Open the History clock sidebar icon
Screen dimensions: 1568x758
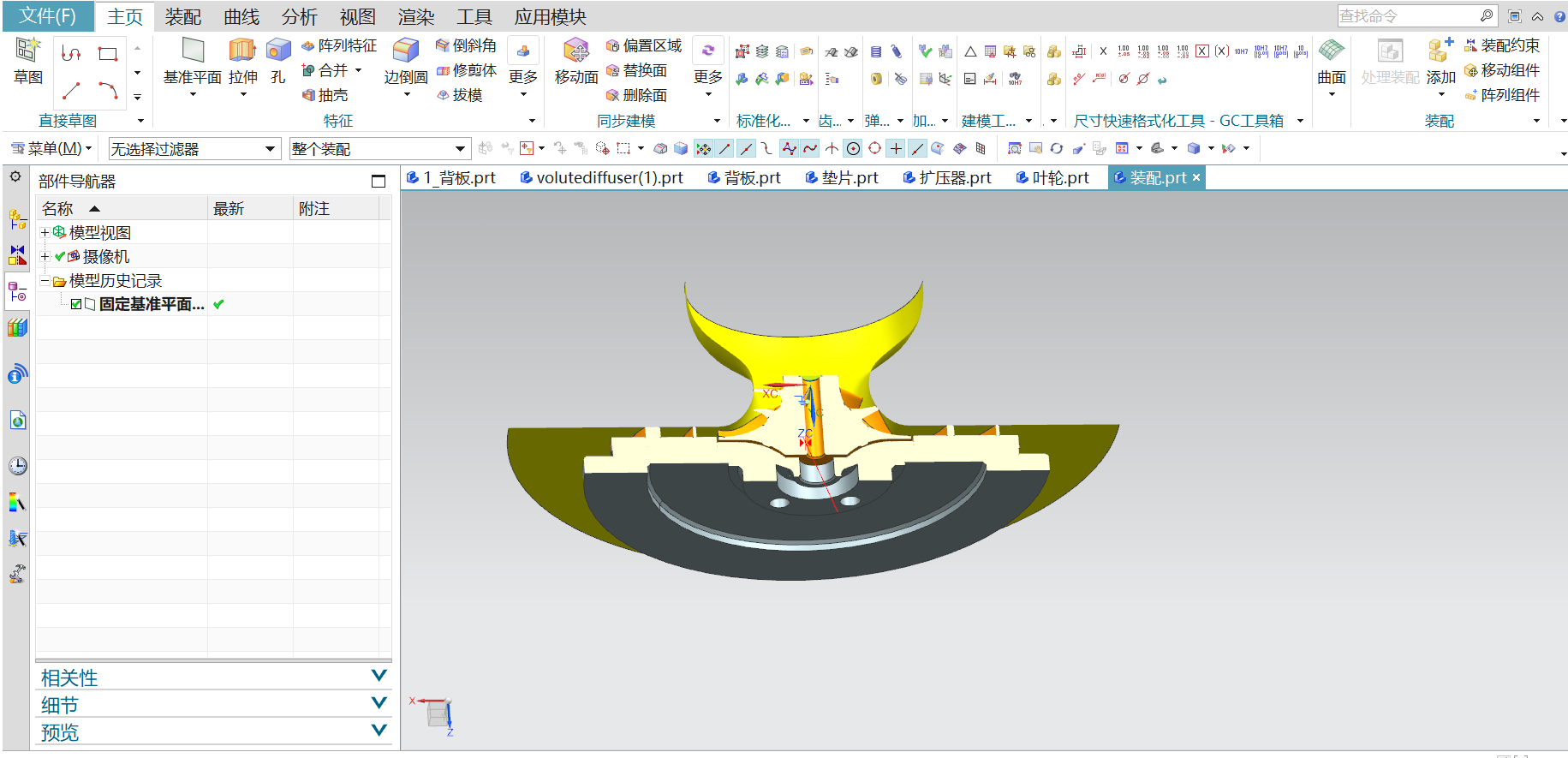17,466
